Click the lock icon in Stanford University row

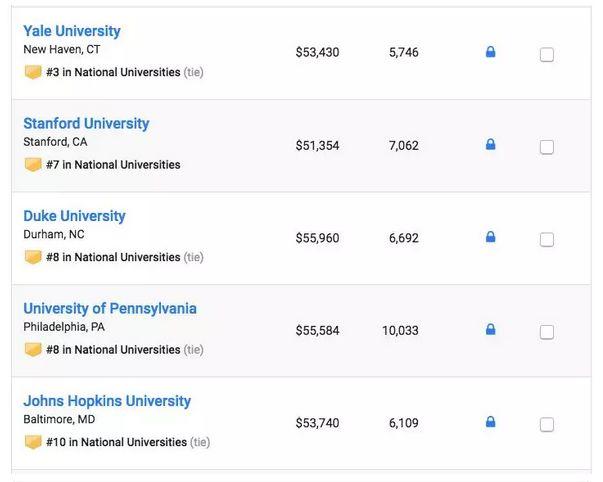point(490,145)
